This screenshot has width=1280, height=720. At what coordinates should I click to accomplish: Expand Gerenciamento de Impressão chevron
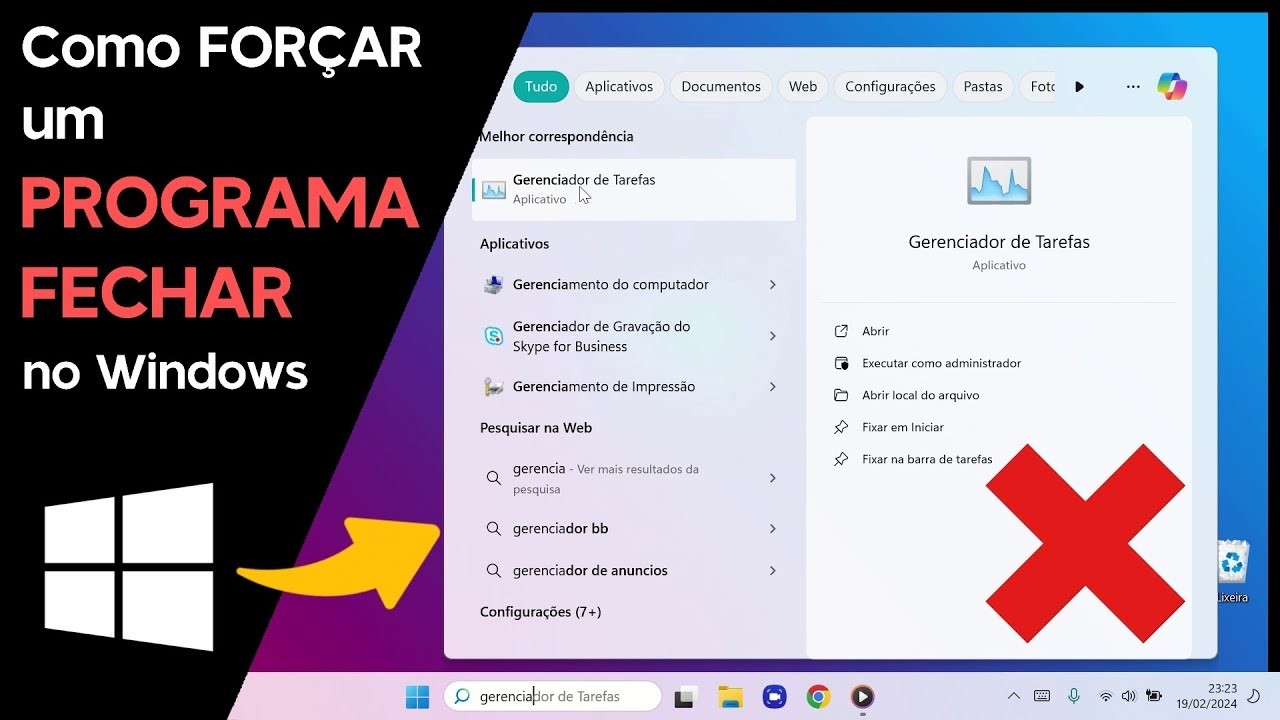pos(773,387)
